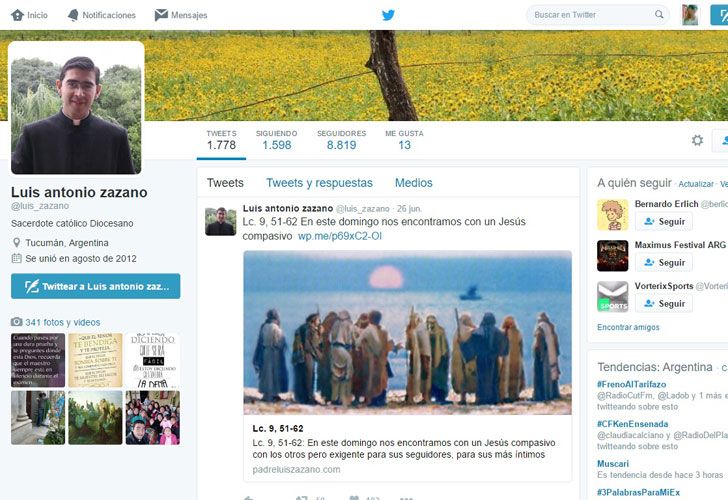The width and height of the screenshot is (728, 500).
Task: Click Twittear a Luis antonio zaz... button
Action: [x=96, y=286]
